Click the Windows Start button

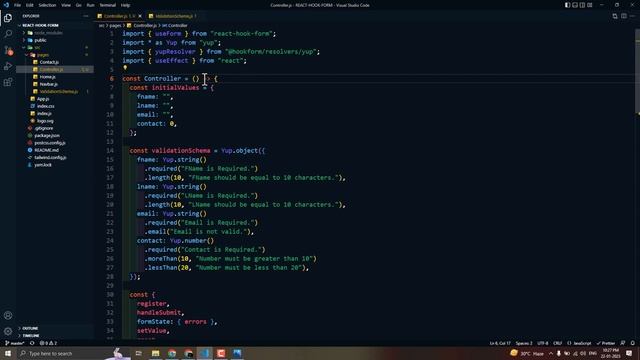[8, 353]
